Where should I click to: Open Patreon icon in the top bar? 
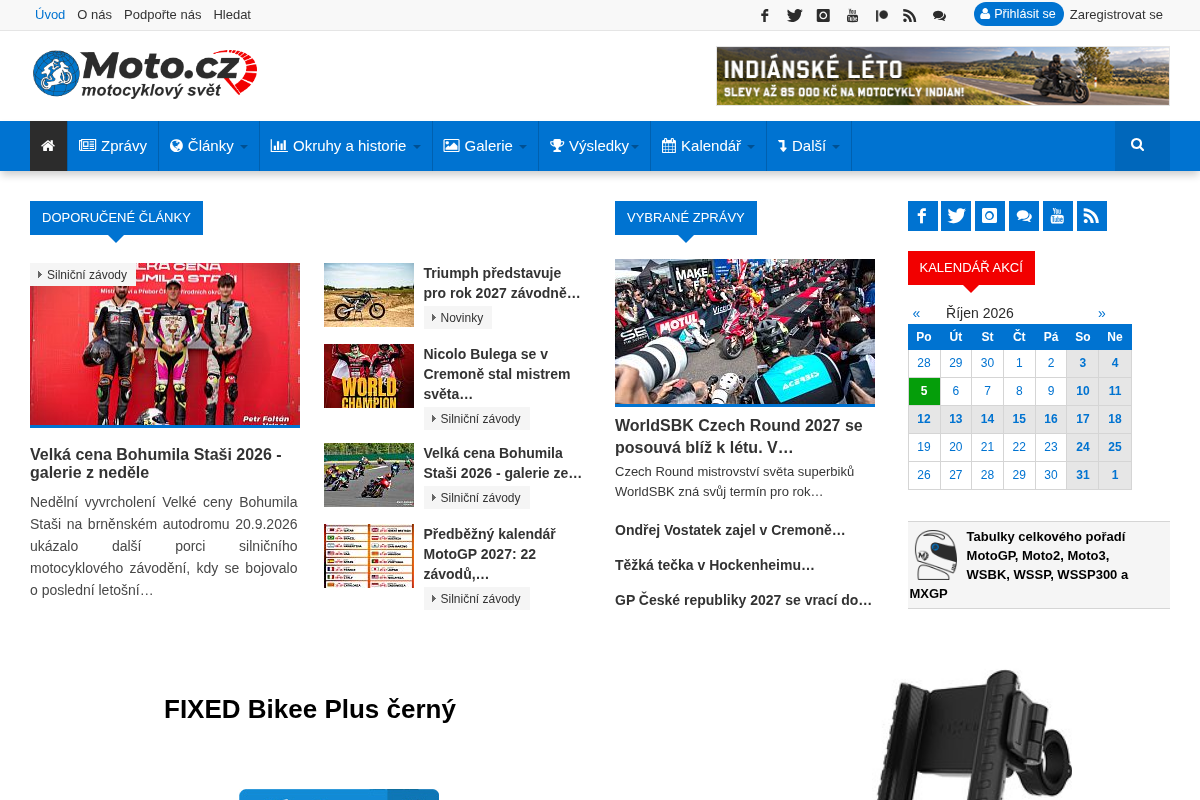881,15
